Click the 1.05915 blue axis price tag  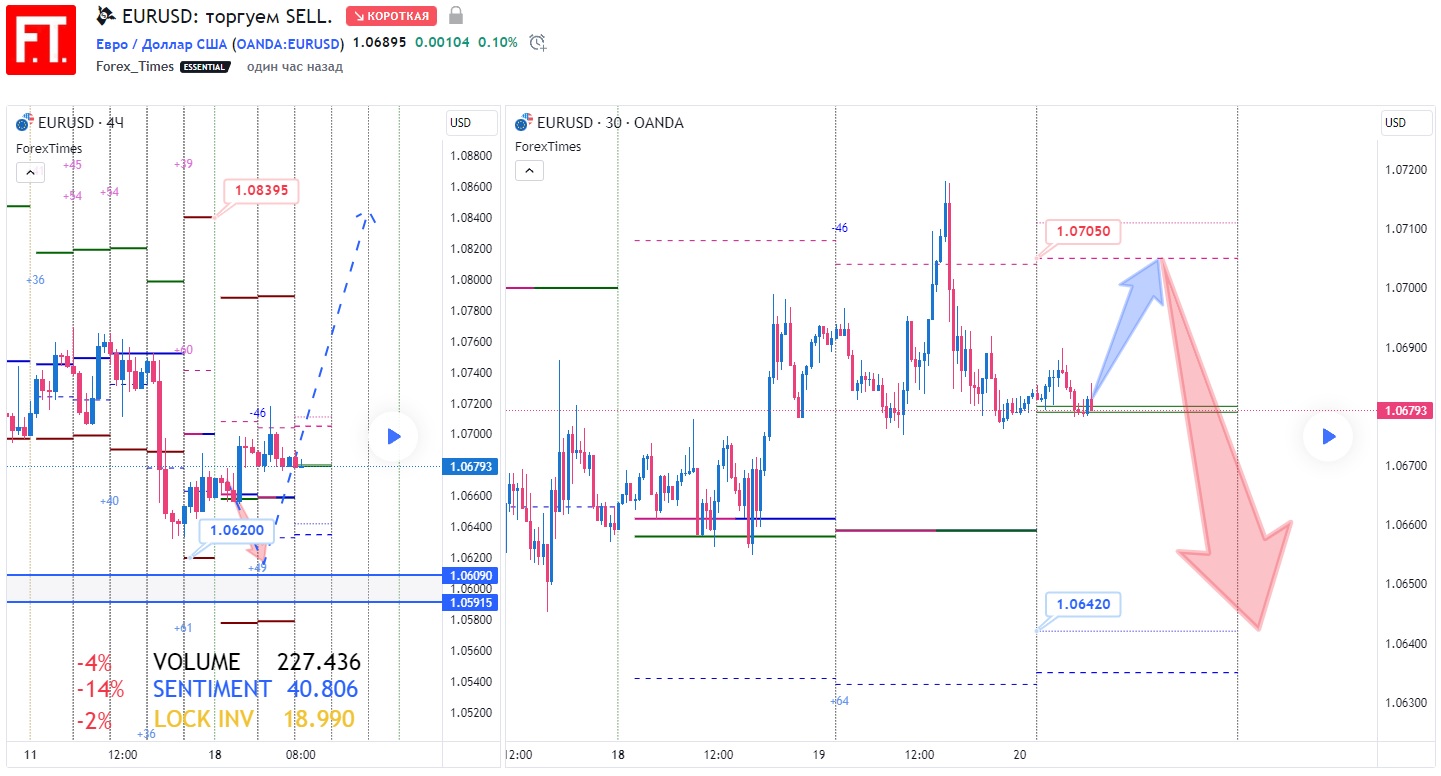click(470, 602)
